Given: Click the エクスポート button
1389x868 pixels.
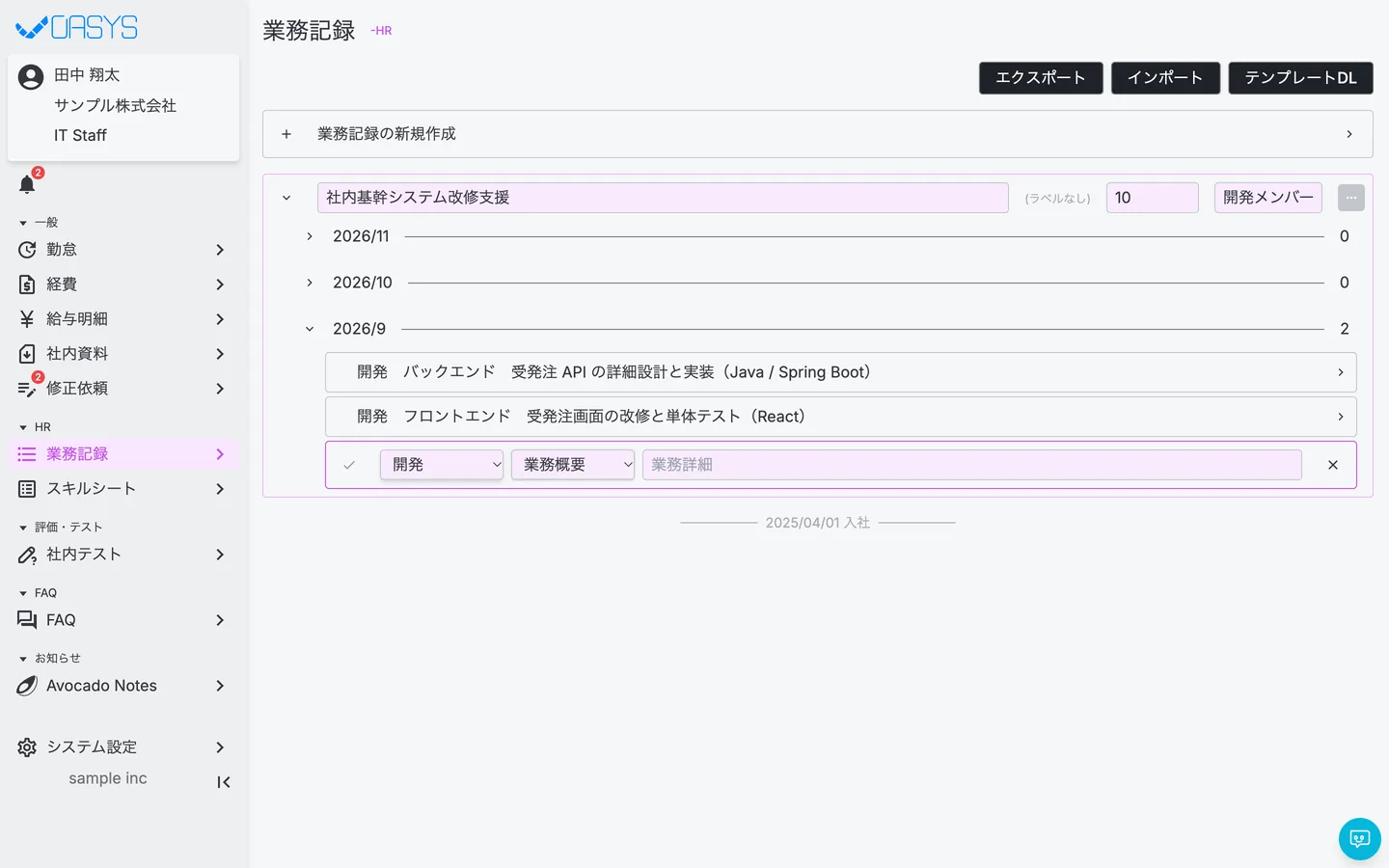Looking at the screenshot, I should click(x=1041, y=78).
